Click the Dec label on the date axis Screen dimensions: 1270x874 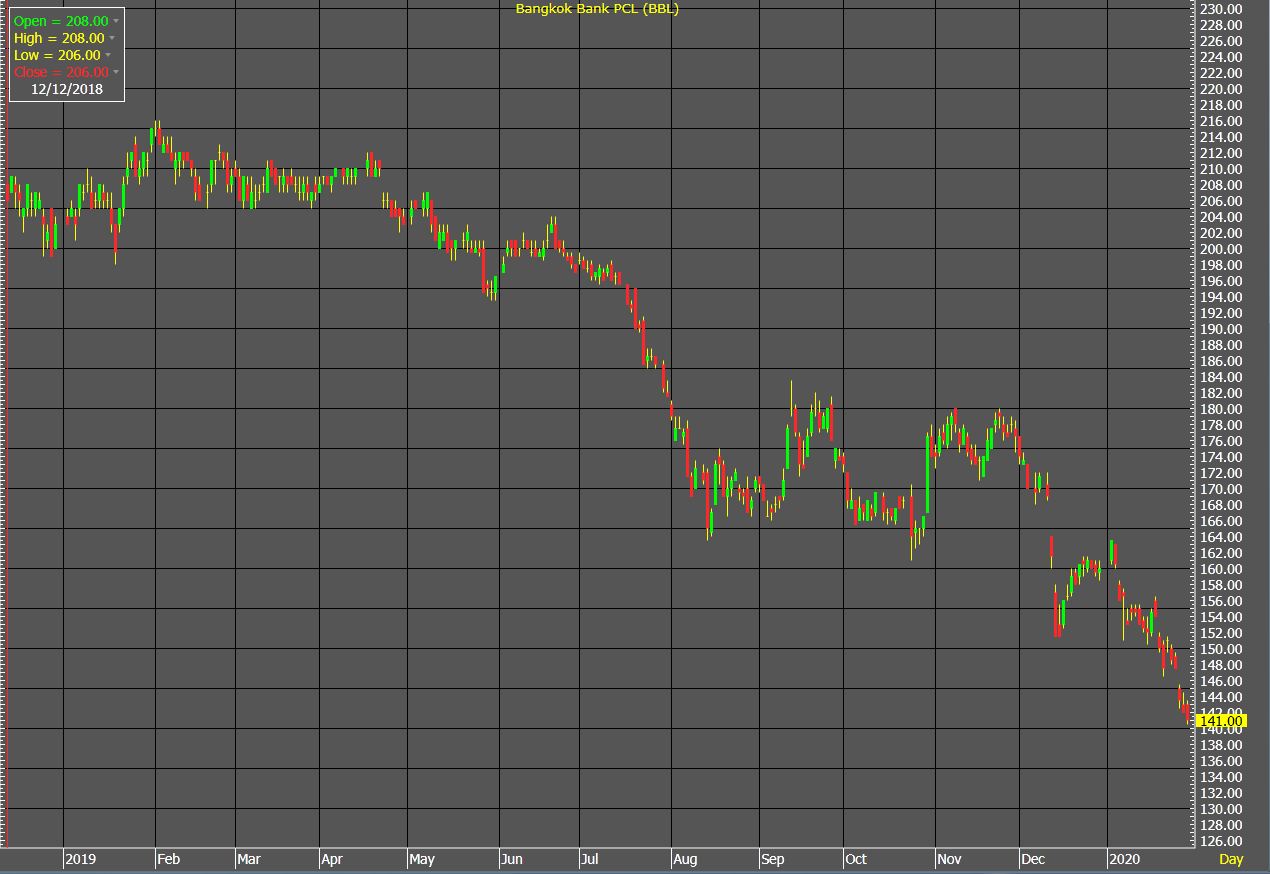pyautogui.click(x=1033, y=859)
